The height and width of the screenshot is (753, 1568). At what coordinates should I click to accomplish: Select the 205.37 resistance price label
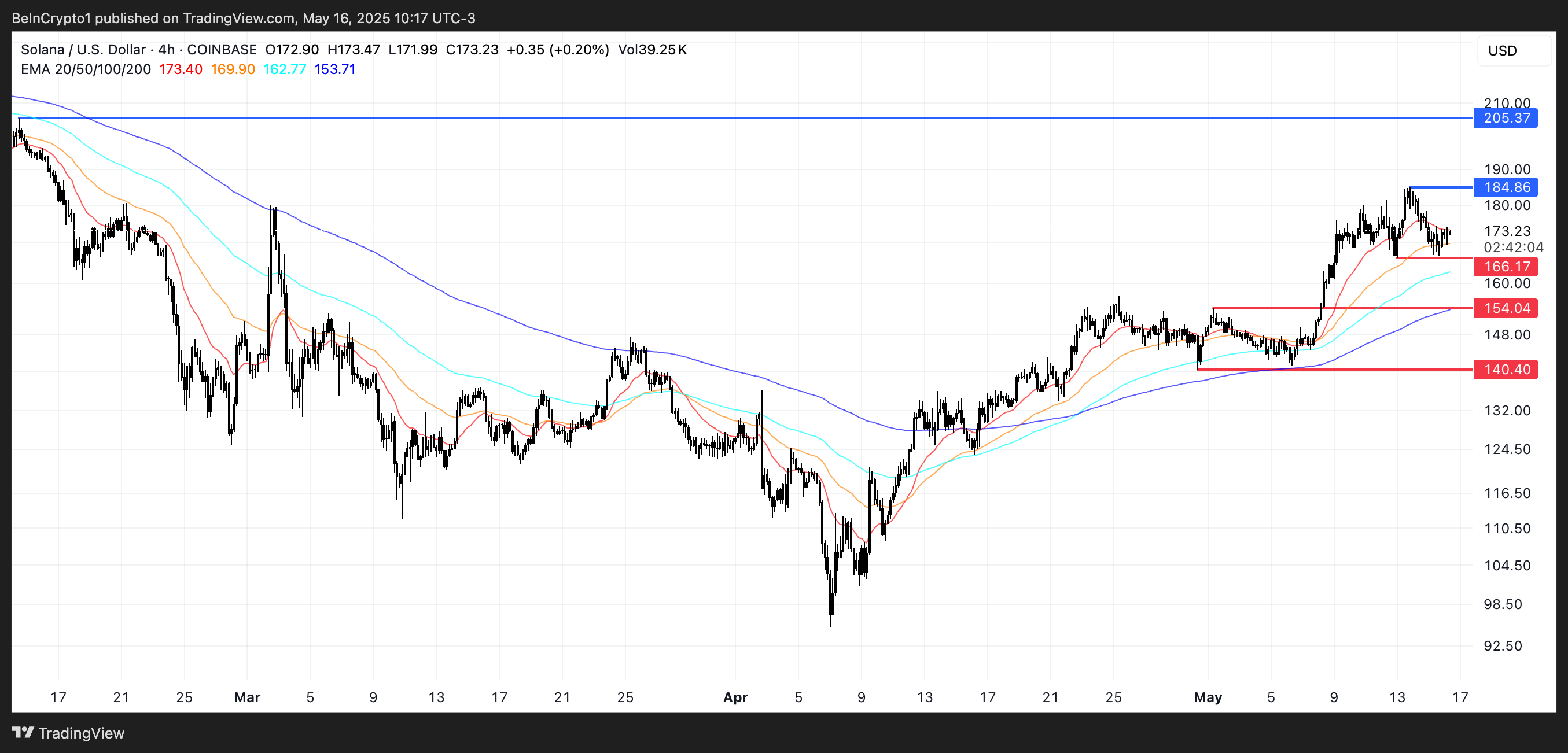(x=1506, y=119)
